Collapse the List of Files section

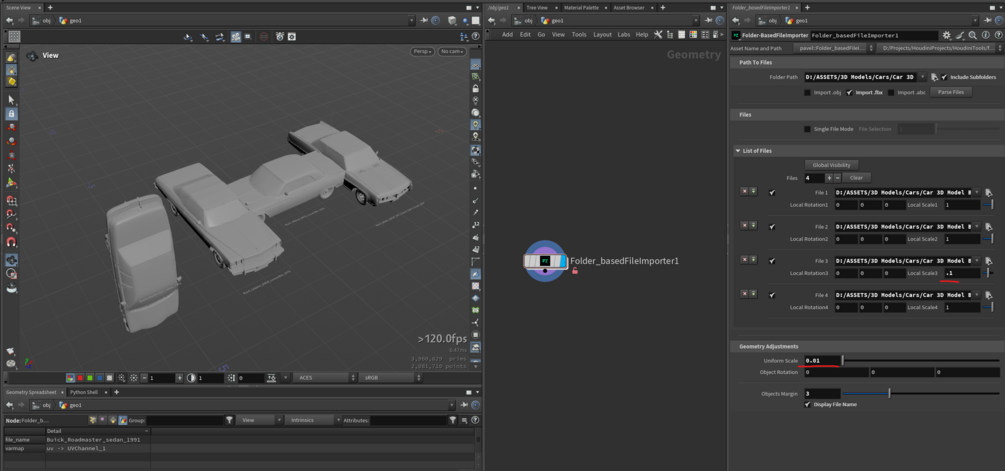click(738, 151)
